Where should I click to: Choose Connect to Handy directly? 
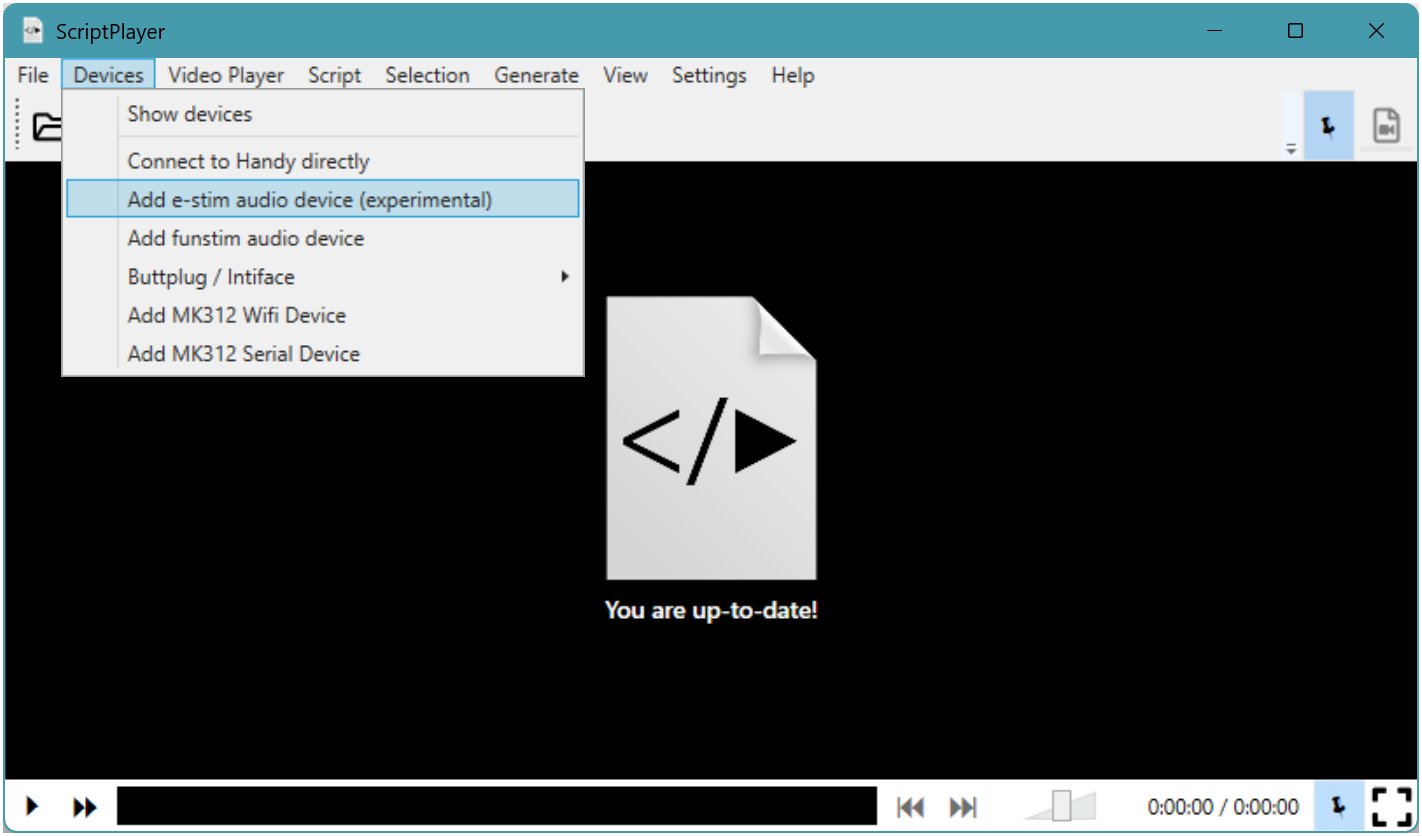(x=322, y=161)
